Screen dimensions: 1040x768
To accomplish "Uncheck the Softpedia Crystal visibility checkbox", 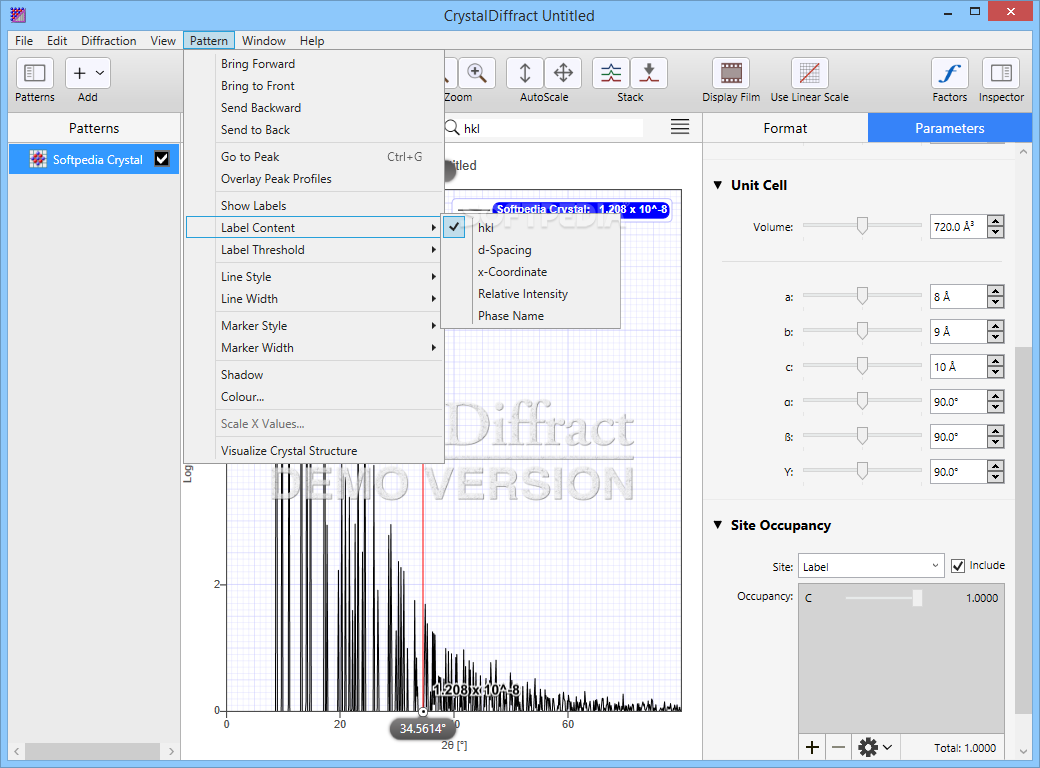I will [162, 159].
